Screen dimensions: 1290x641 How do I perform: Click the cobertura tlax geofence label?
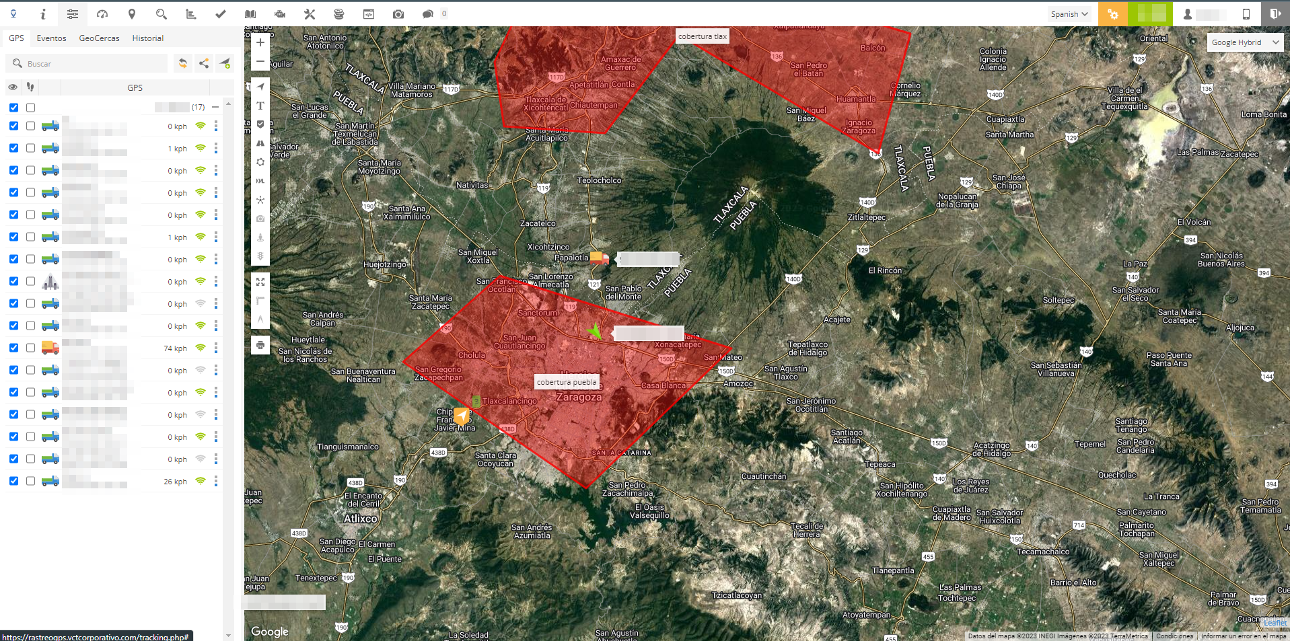coord(703,36)
